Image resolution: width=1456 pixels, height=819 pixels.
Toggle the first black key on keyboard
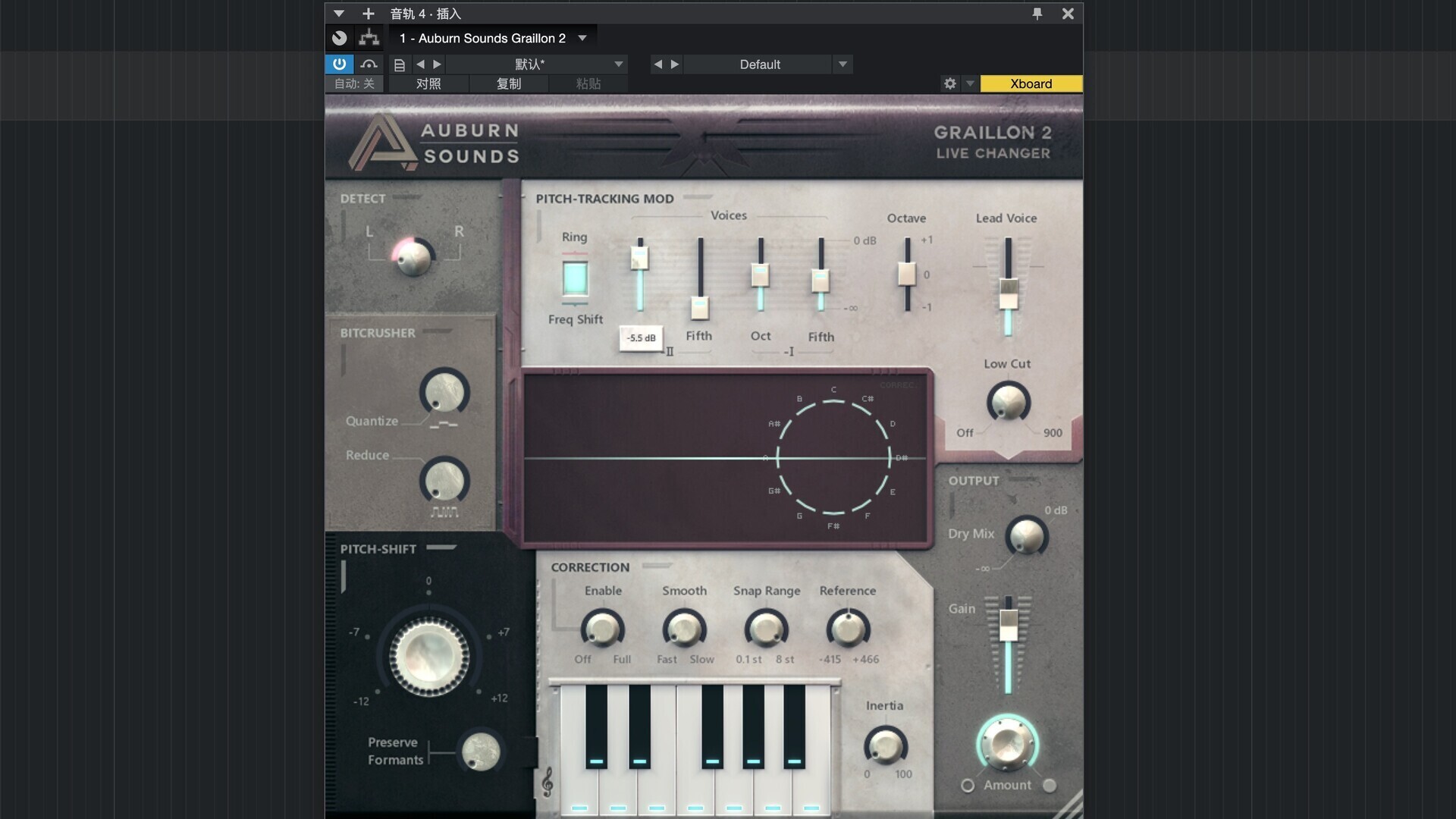[x=596, y=726]
